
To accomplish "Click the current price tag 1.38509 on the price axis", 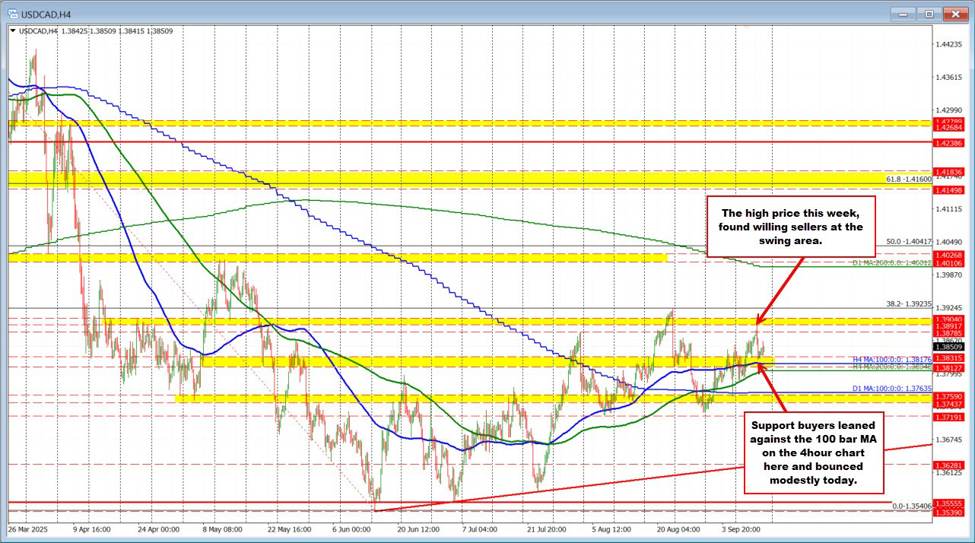I will tap(948, 347).
